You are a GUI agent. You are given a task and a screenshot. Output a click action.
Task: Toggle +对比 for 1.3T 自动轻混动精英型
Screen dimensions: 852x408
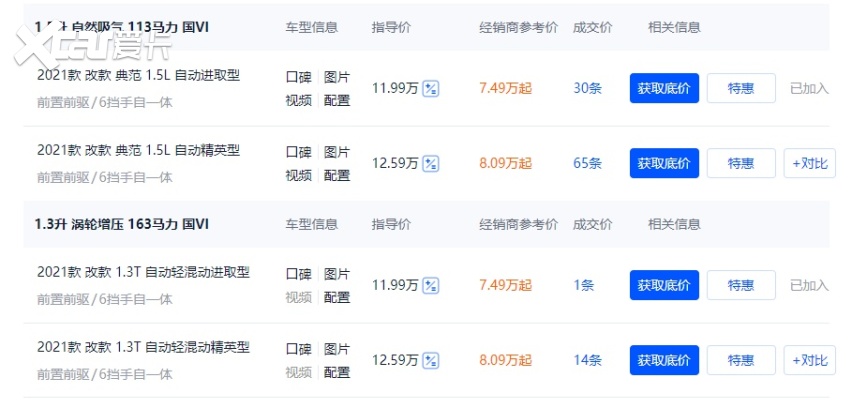point(810,360)
